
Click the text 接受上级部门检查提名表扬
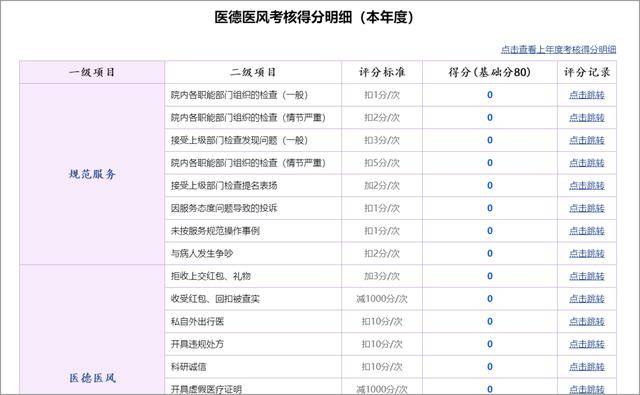coord(224,186)
